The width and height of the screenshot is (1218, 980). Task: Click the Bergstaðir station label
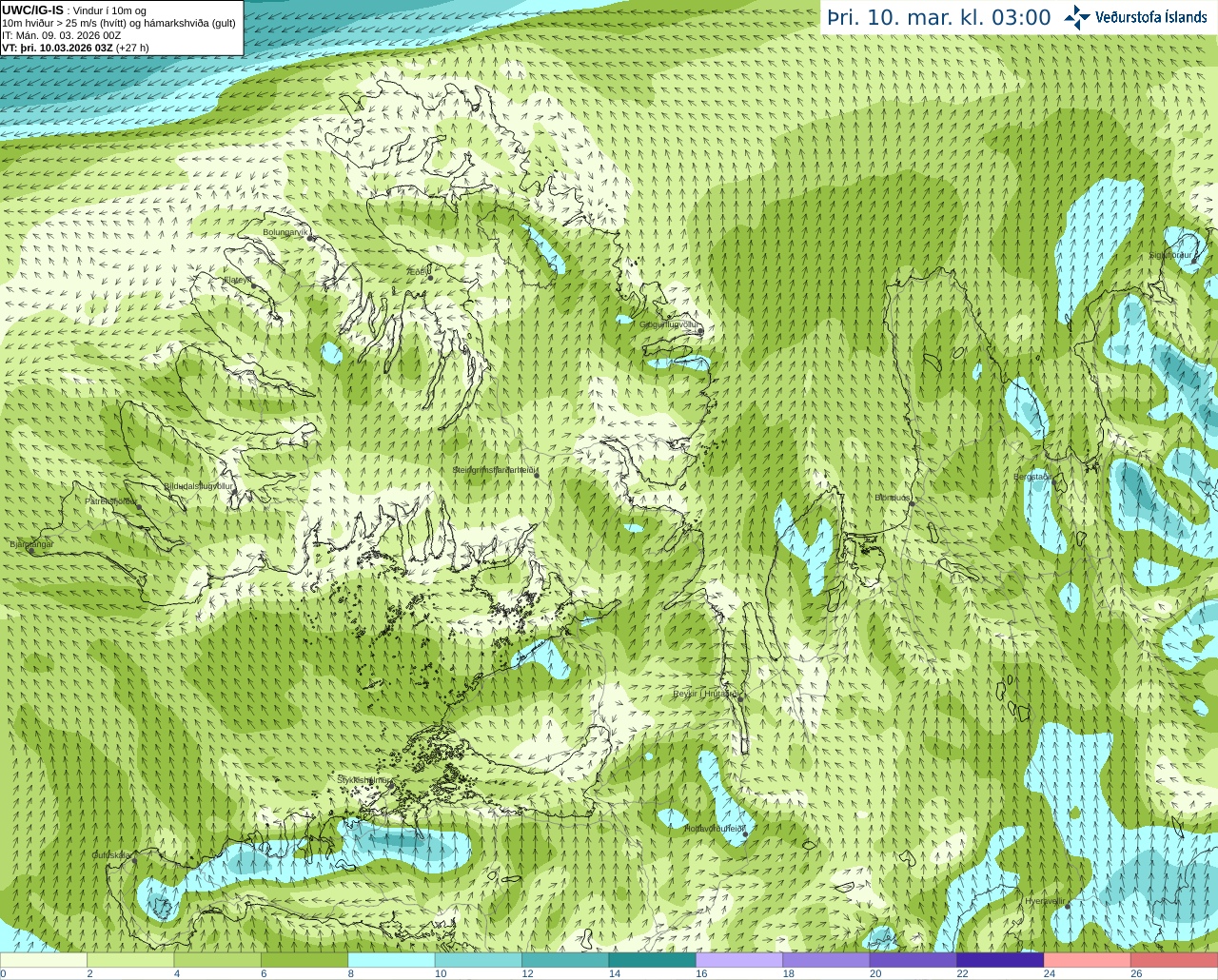tap(1032, 477)
